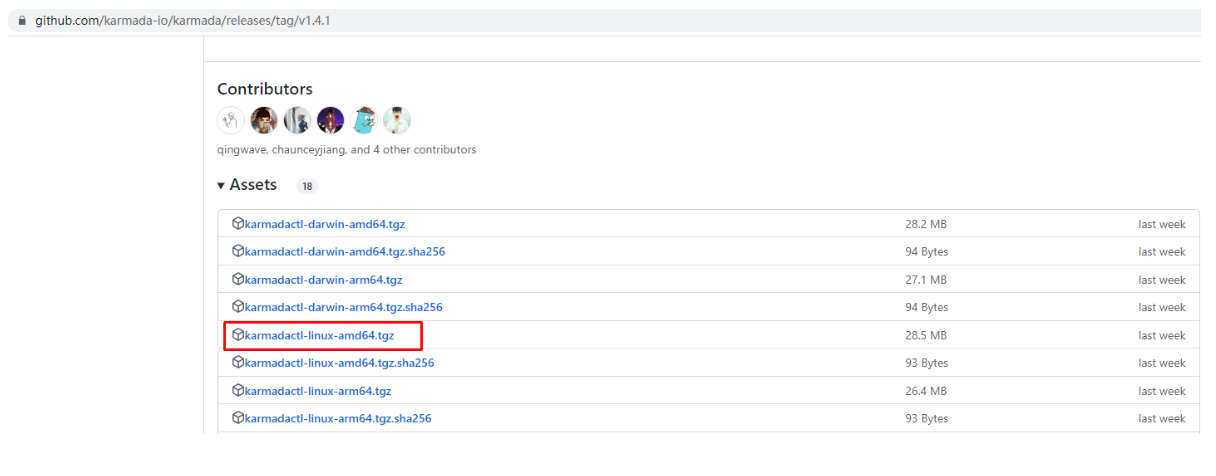This screenshot has width=1216, height=476.
Task: Download karmadactl-darwin-arm64.tgz
Action: tap(324, 280)
